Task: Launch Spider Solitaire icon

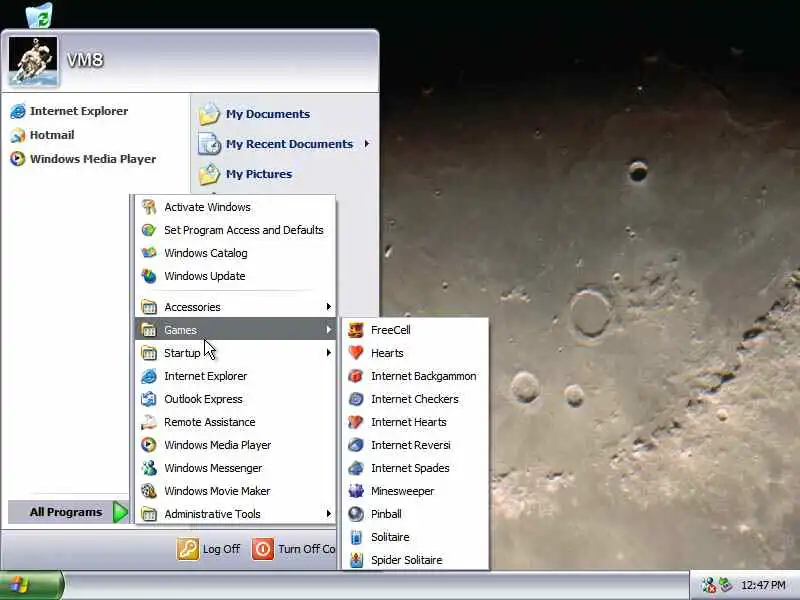Action: [x=356, y=560]
